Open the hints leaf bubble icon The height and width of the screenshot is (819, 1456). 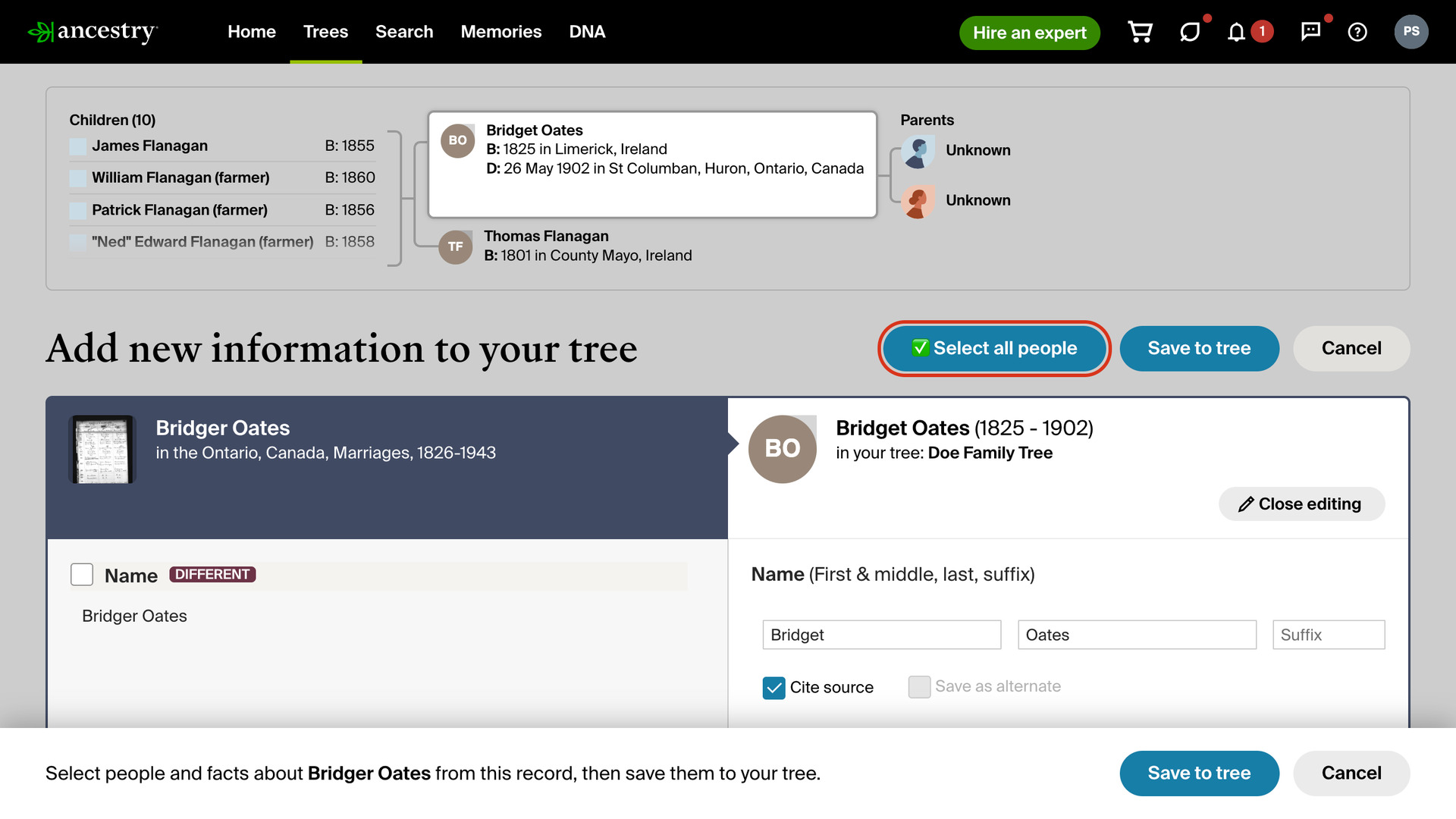tap(1190, 32)
